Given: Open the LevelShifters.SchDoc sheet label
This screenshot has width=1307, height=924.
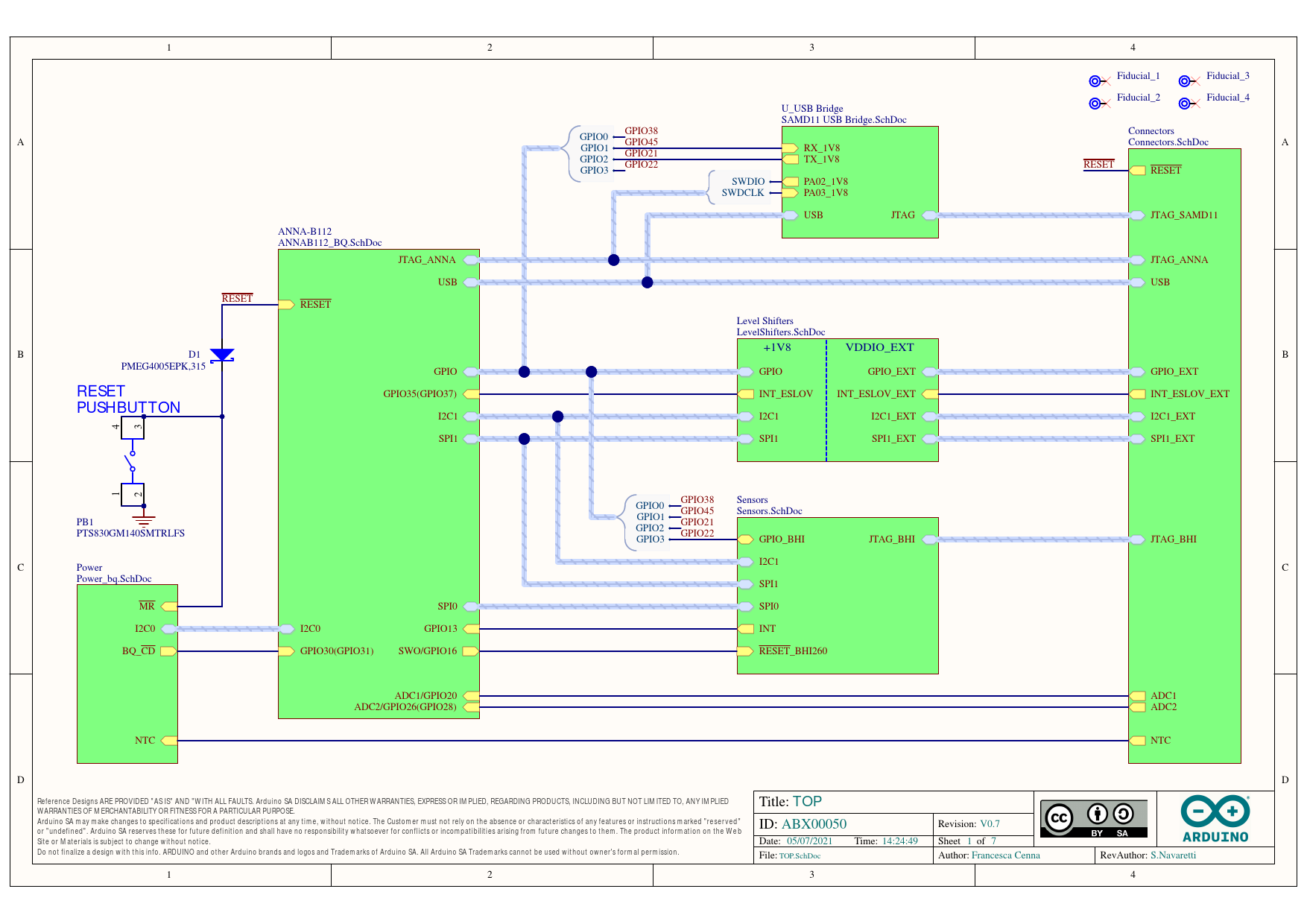Looking at the screenshot, I should (x=780, y=332).
